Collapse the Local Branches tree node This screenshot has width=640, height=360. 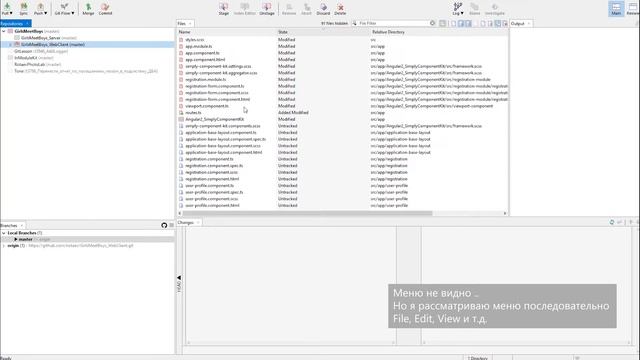pyautogui.click(x=4, y=233)
